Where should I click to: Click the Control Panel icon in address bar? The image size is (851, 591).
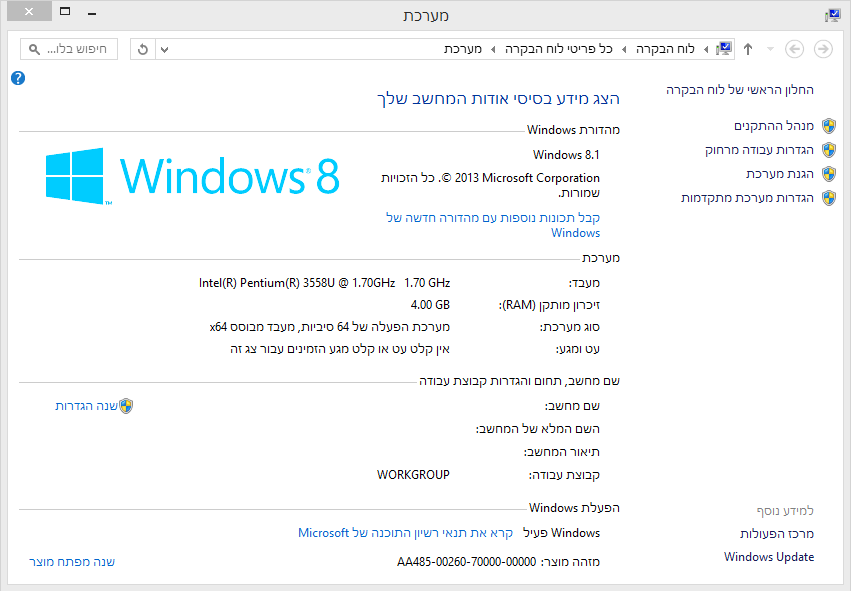click(725, 49)
